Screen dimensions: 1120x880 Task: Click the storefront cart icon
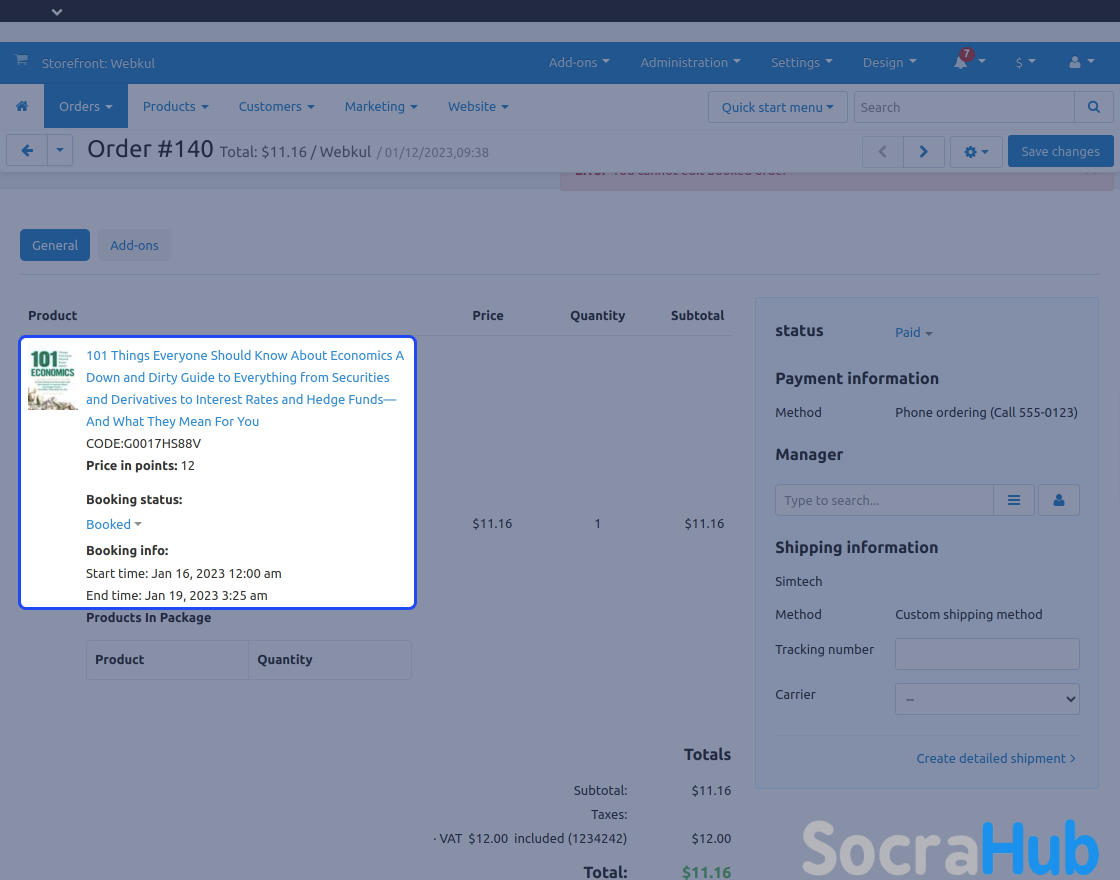[21, 62]
